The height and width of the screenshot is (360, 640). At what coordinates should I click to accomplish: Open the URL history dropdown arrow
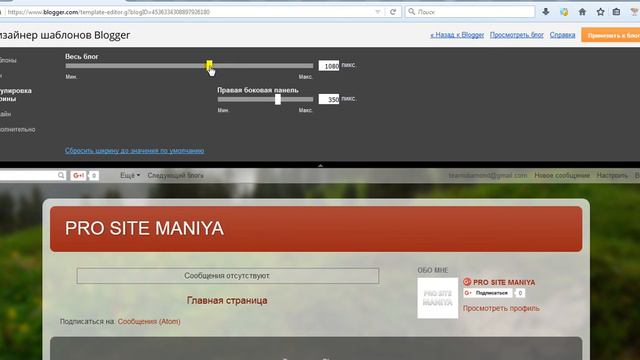pyautogui.click(x=378, y=12)
